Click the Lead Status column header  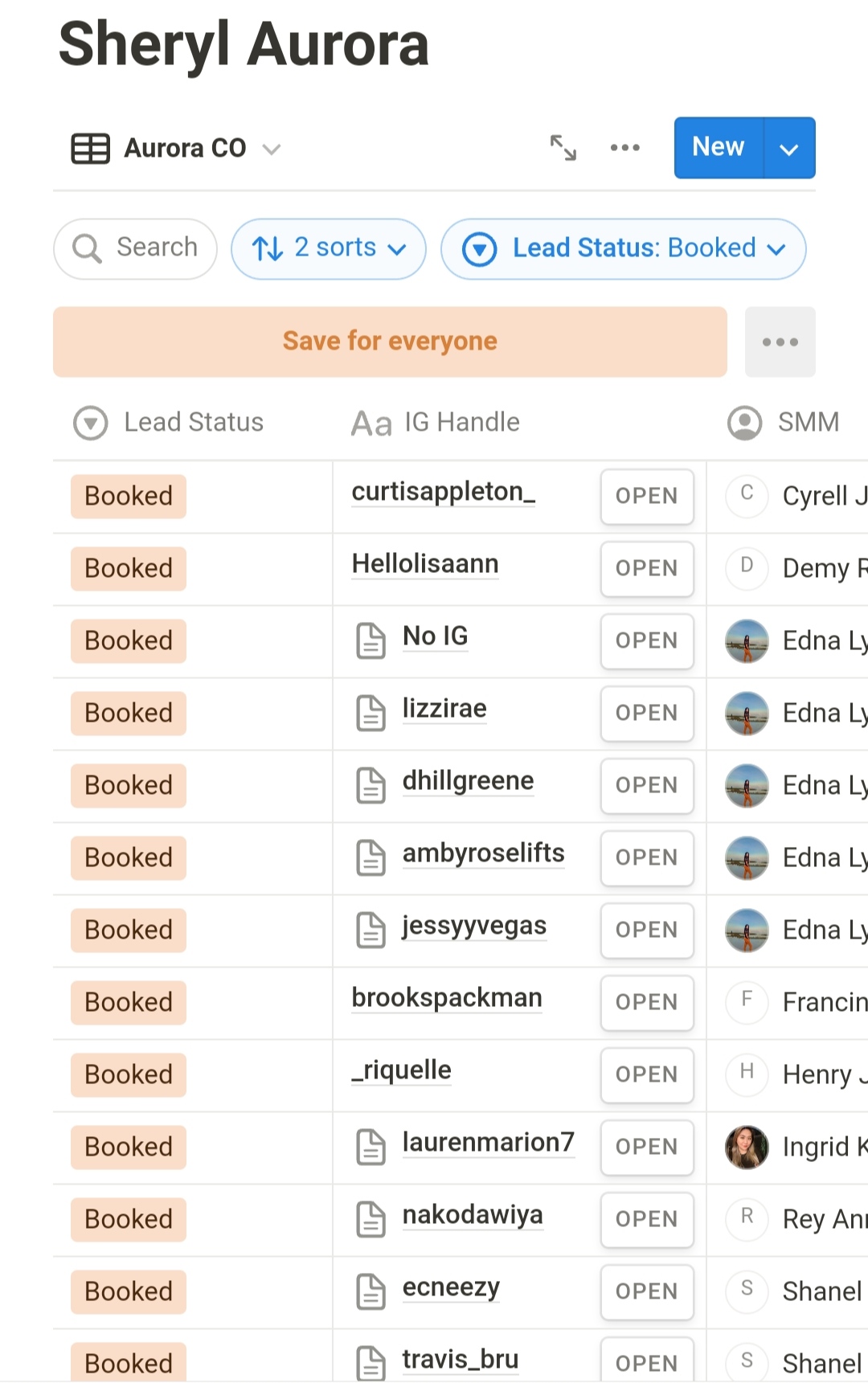coord(193,422)
